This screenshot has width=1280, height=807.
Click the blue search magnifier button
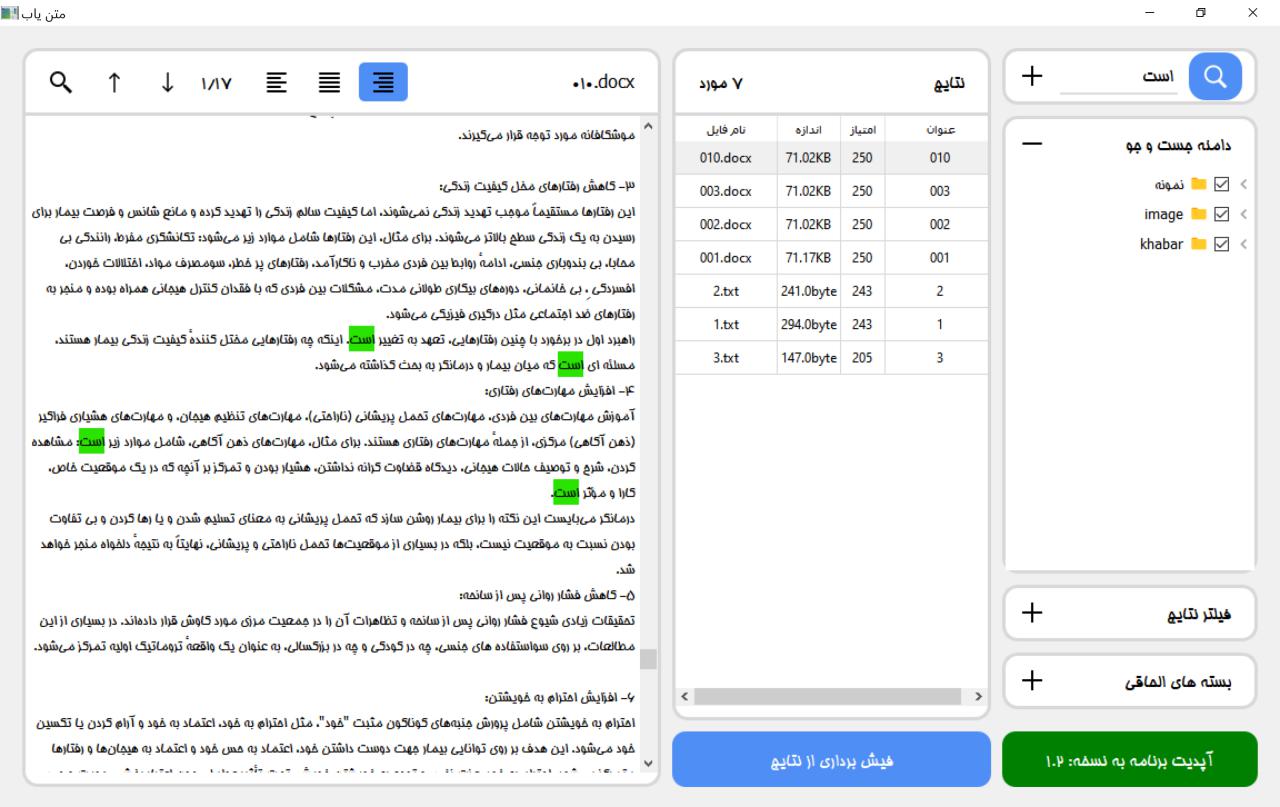1215,76
